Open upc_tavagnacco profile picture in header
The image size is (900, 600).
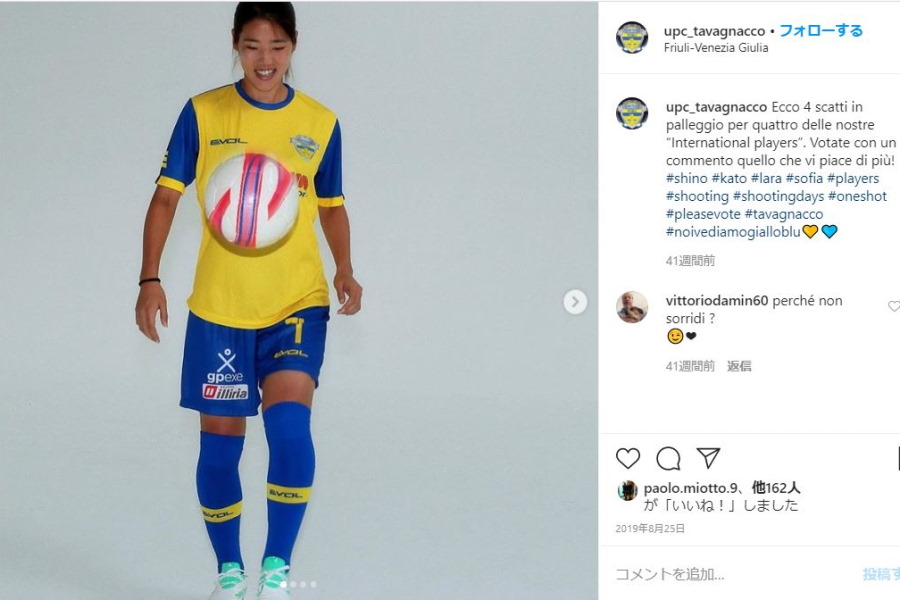(x=631, y=37)
